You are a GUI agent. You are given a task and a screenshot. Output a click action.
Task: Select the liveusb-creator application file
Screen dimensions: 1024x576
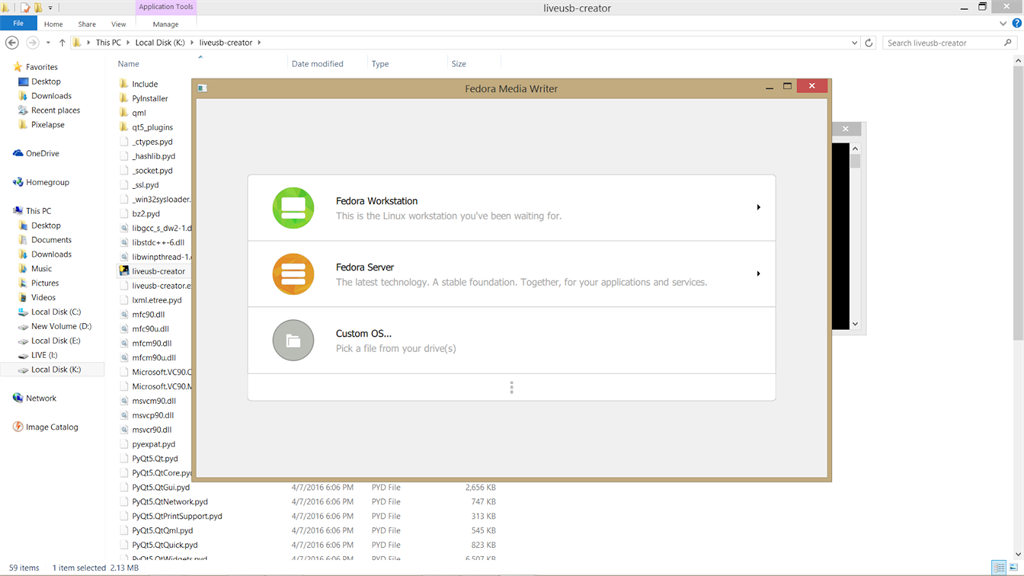[x=158, y=271]
